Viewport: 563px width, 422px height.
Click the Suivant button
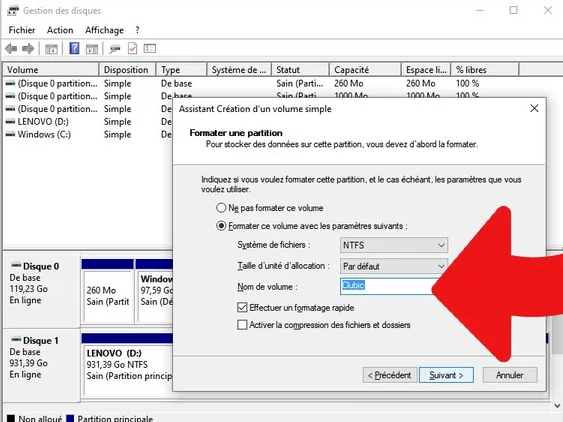coord(446,375)
